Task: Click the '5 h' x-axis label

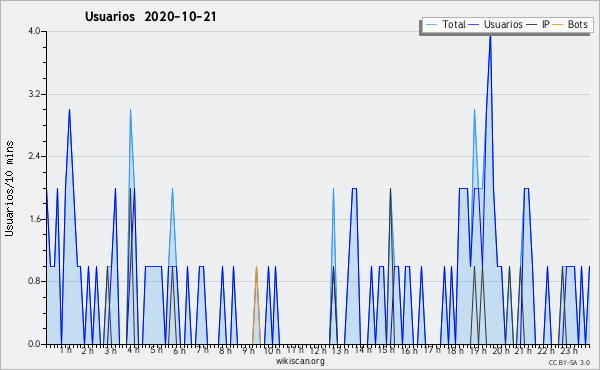Action: 156,350
